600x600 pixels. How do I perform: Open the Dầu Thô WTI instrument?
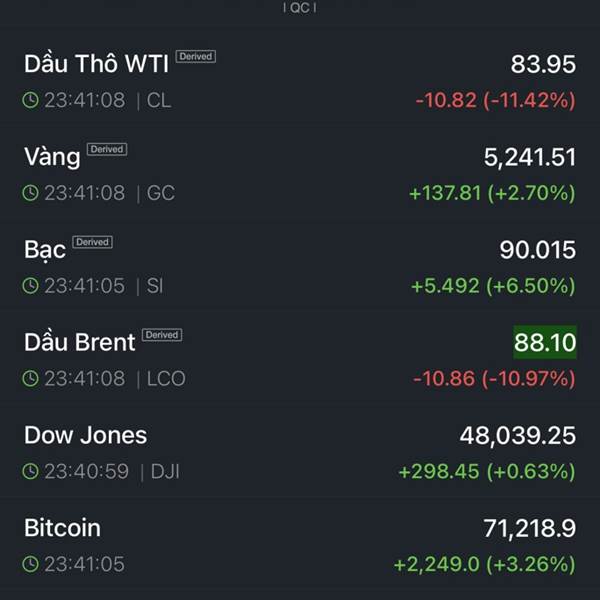tap(96, 64)
